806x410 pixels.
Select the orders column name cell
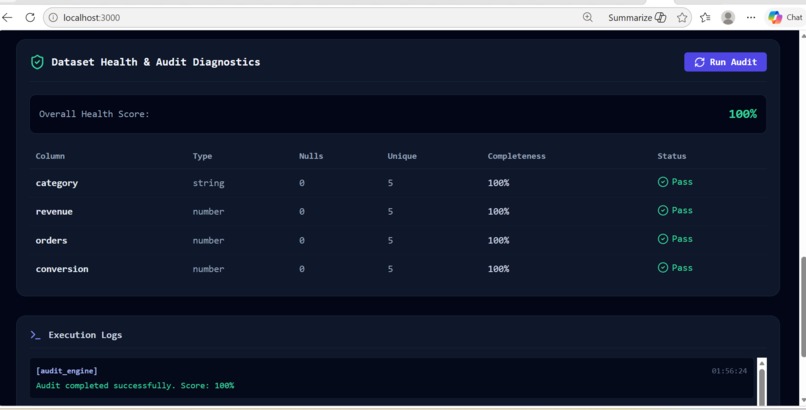[x=51, y=240]
